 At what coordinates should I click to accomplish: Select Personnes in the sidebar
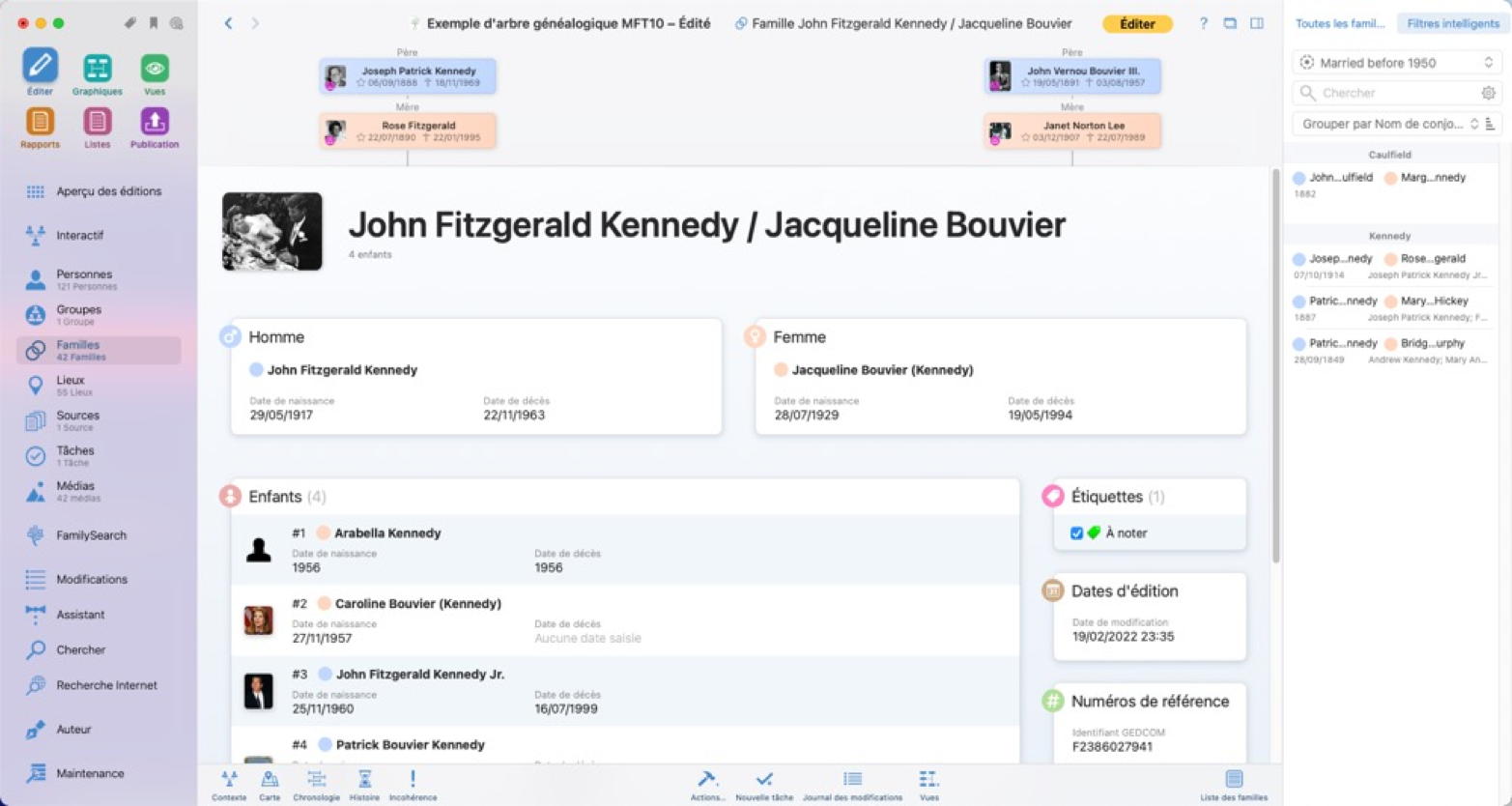click(99, 279)
